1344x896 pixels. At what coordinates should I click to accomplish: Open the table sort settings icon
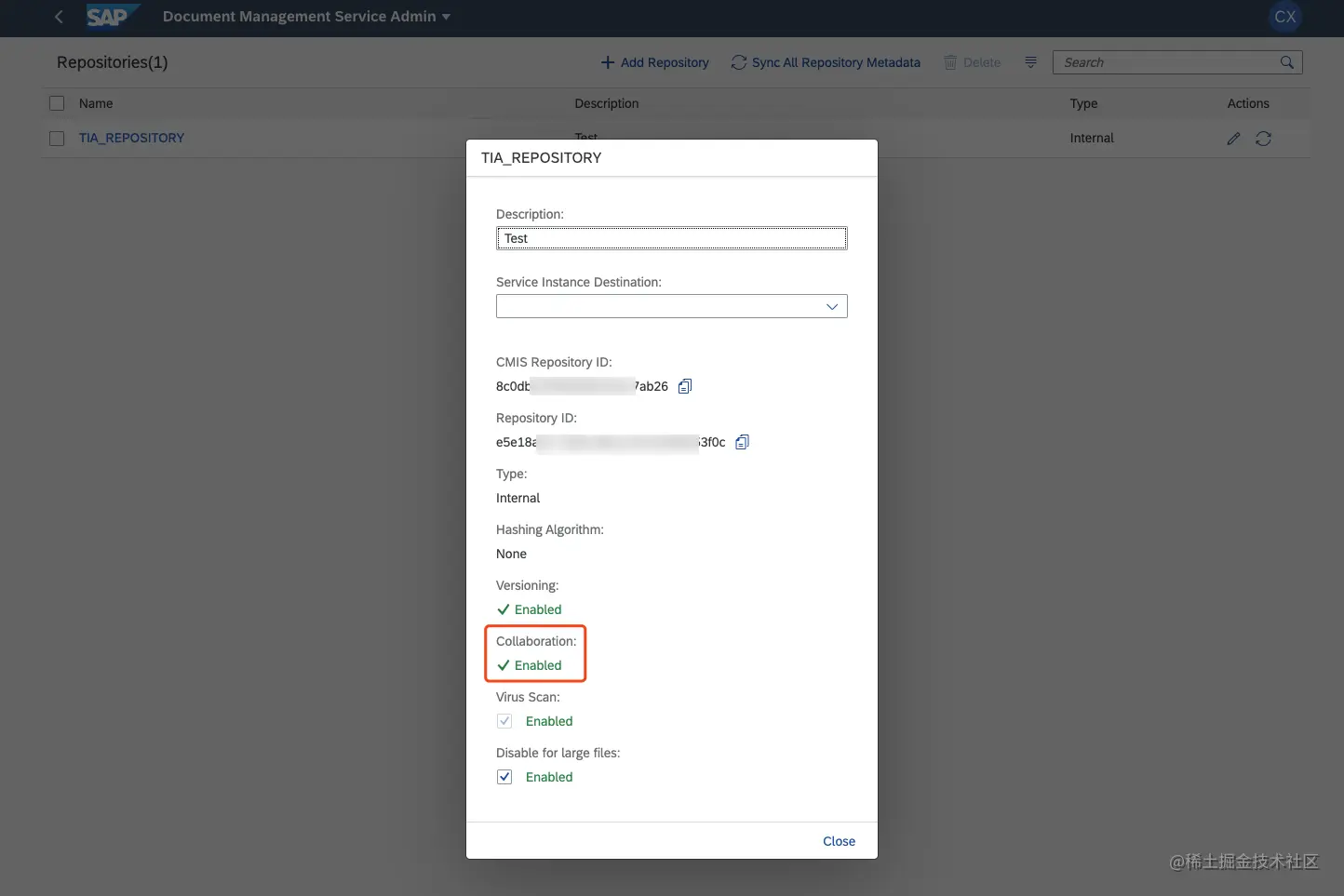(1030, 62)
